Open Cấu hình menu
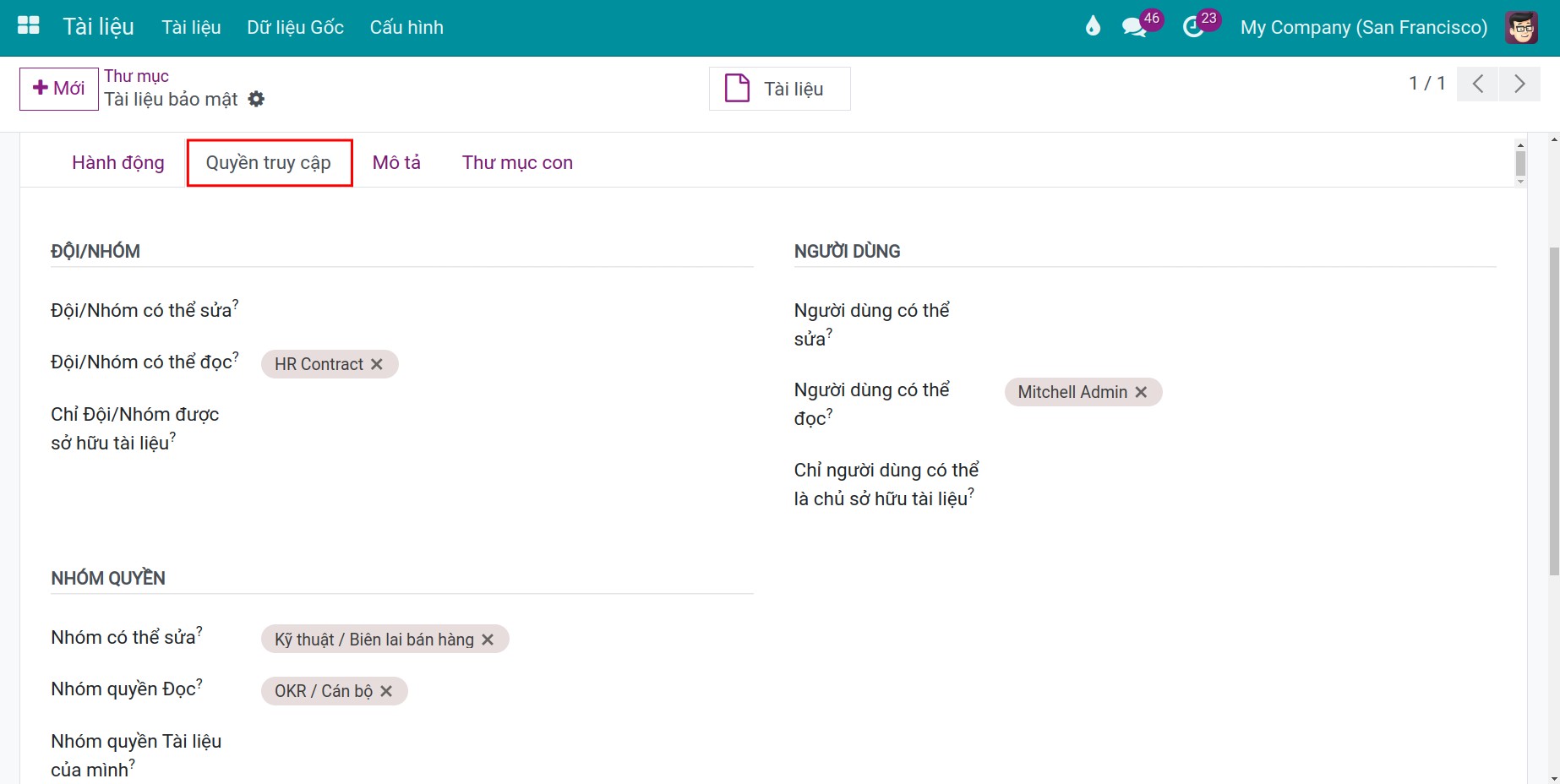The width and height of the screenshot is (1560, 784). 406,27
